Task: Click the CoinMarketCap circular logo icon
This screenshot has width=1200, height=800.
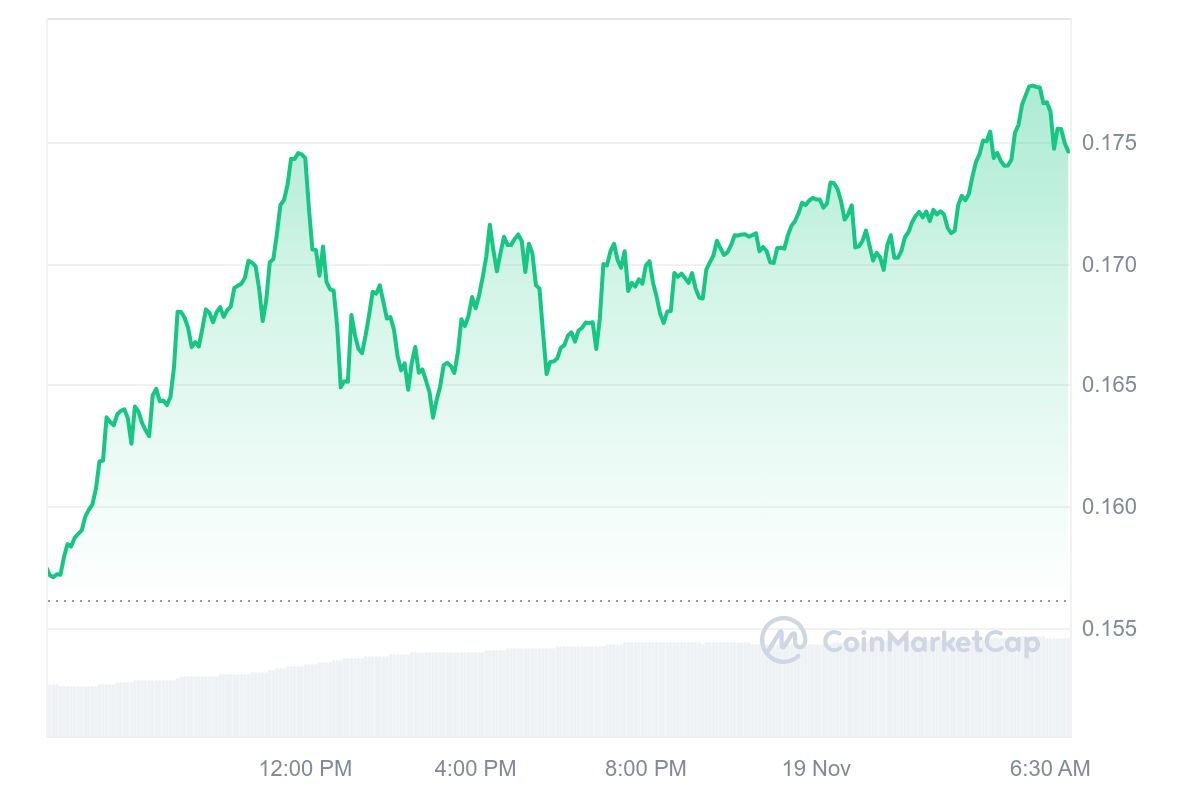Action: click(x=783, y=640)
